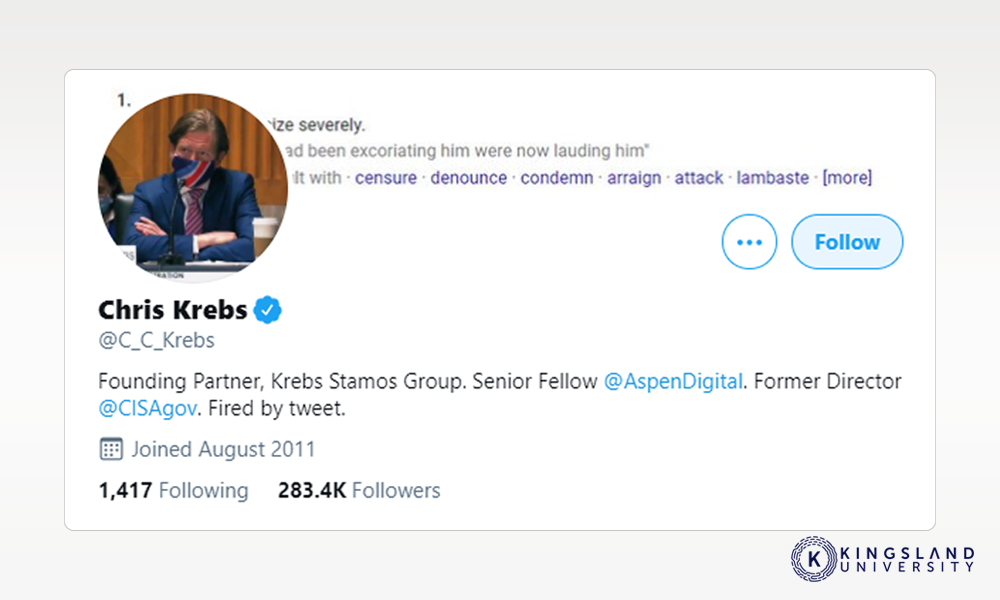Expand the [more] synonyms link

click(847, 178)
